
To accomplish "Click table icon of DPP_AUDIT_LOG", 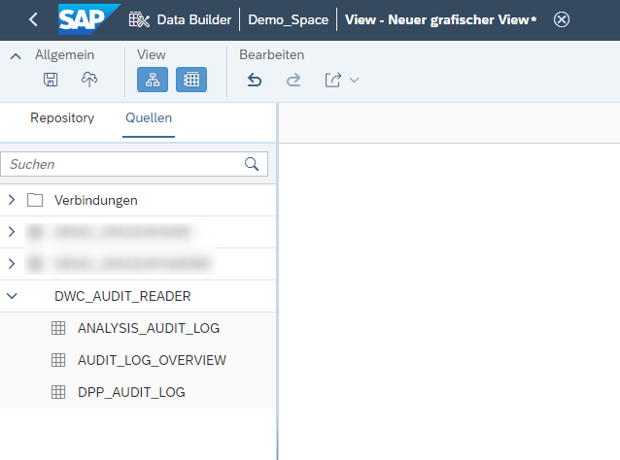I will [x=58, y=392].
